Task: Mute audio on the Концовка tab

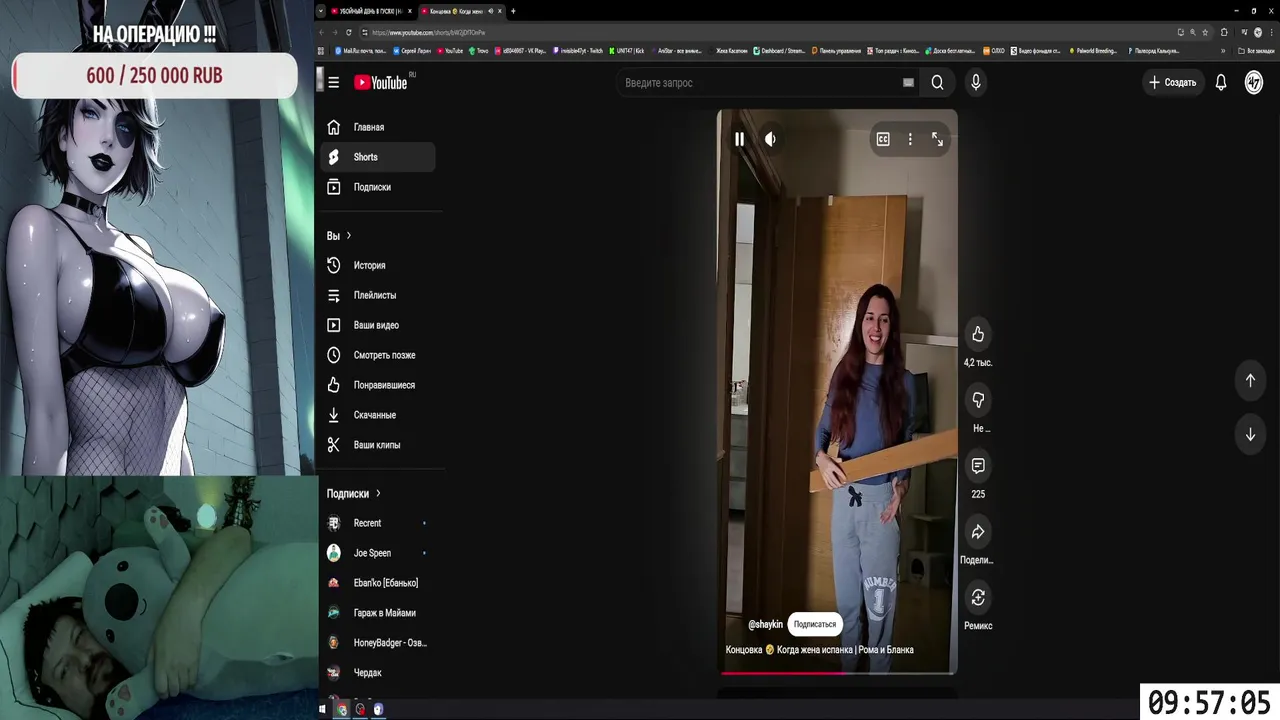Action: pyautogui.click(x=490, y=11)
